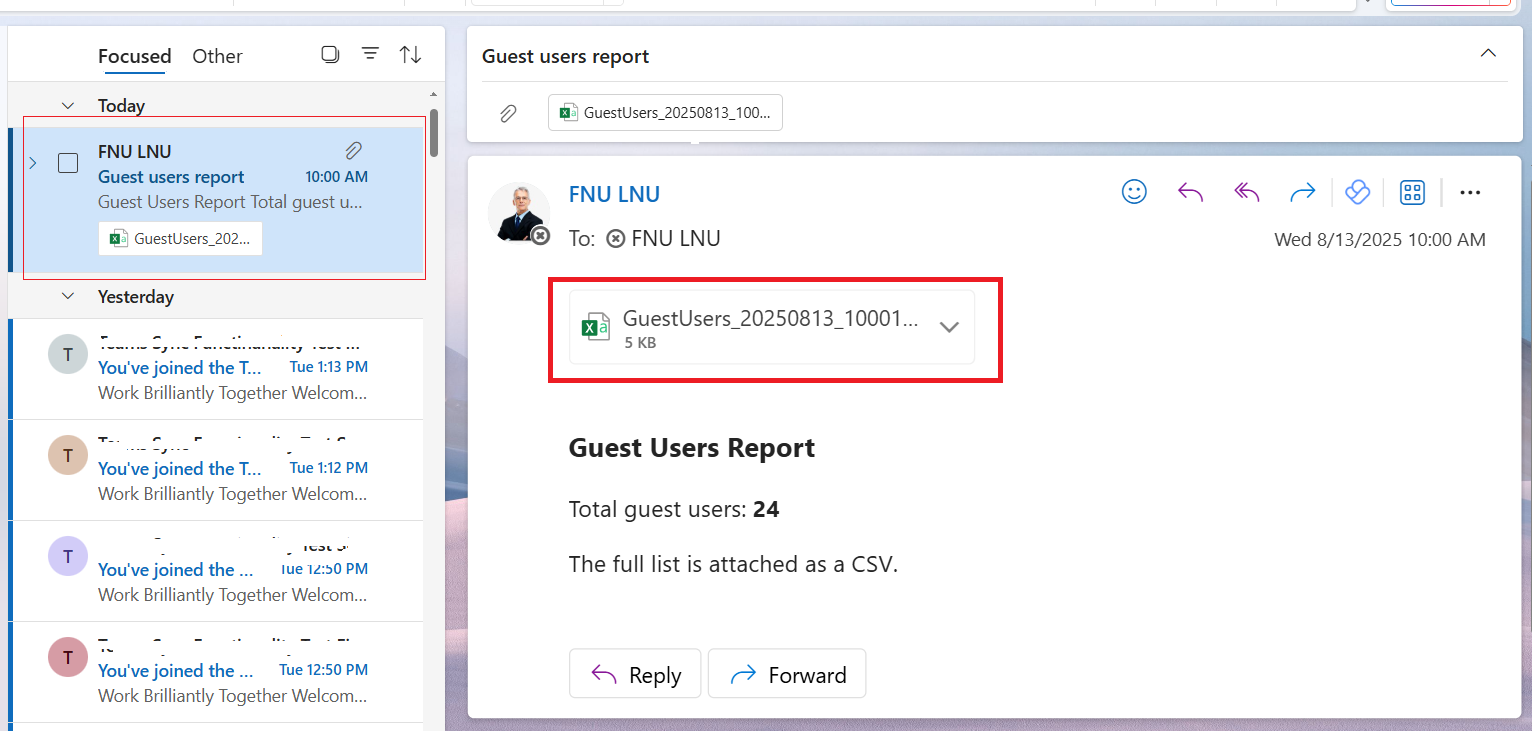Viewport: 1532px width, 731px height.
Task: Click the emoji reaction smiley icon
Action: tap(1134, 192)
